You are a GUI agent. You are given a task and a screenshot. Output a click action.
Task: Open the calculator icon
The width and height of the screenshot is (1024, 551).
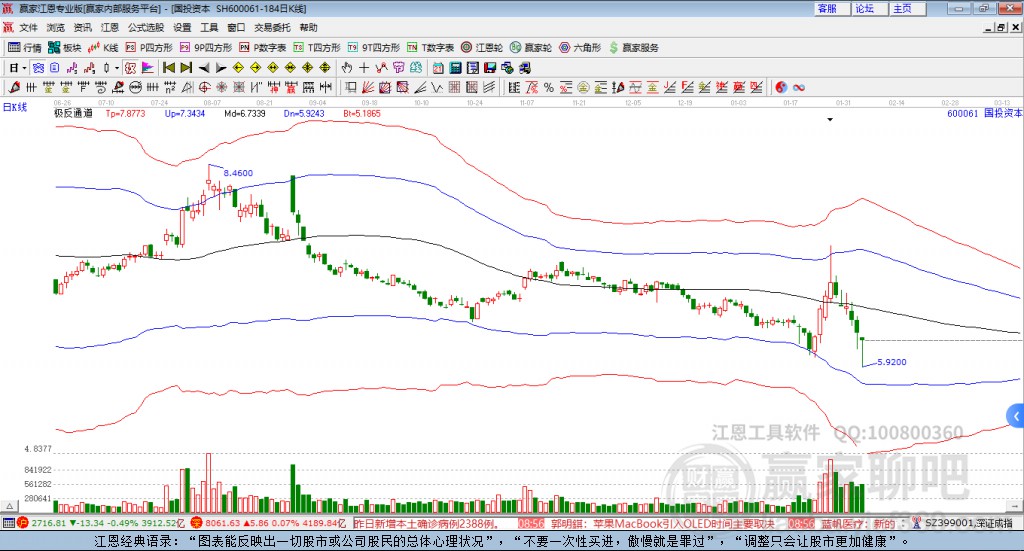coord(455,67)
